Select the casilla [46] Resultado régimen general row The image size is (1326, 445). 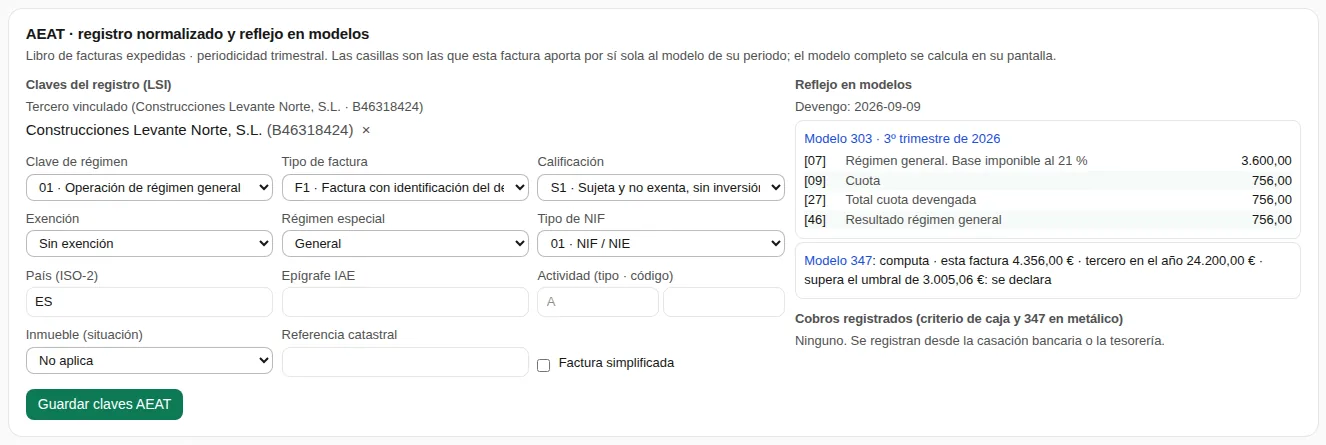point(1047,220)
